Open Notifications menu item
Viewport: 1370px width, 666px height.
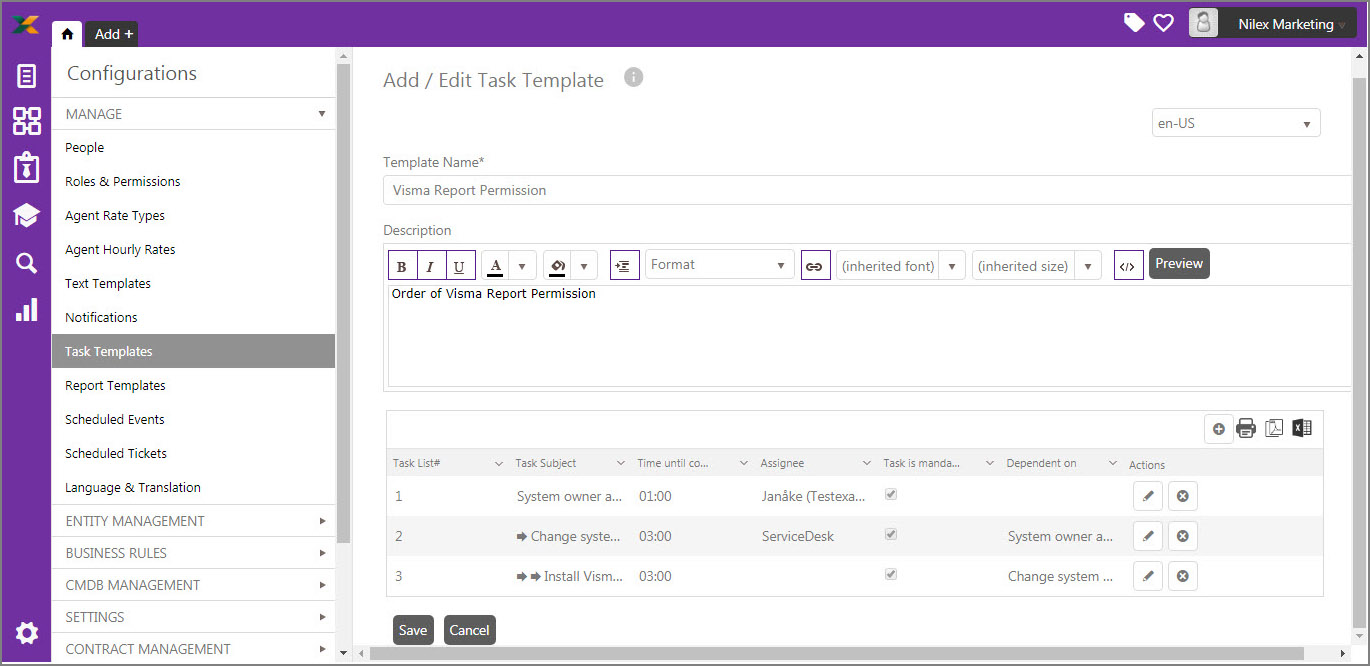193,318
